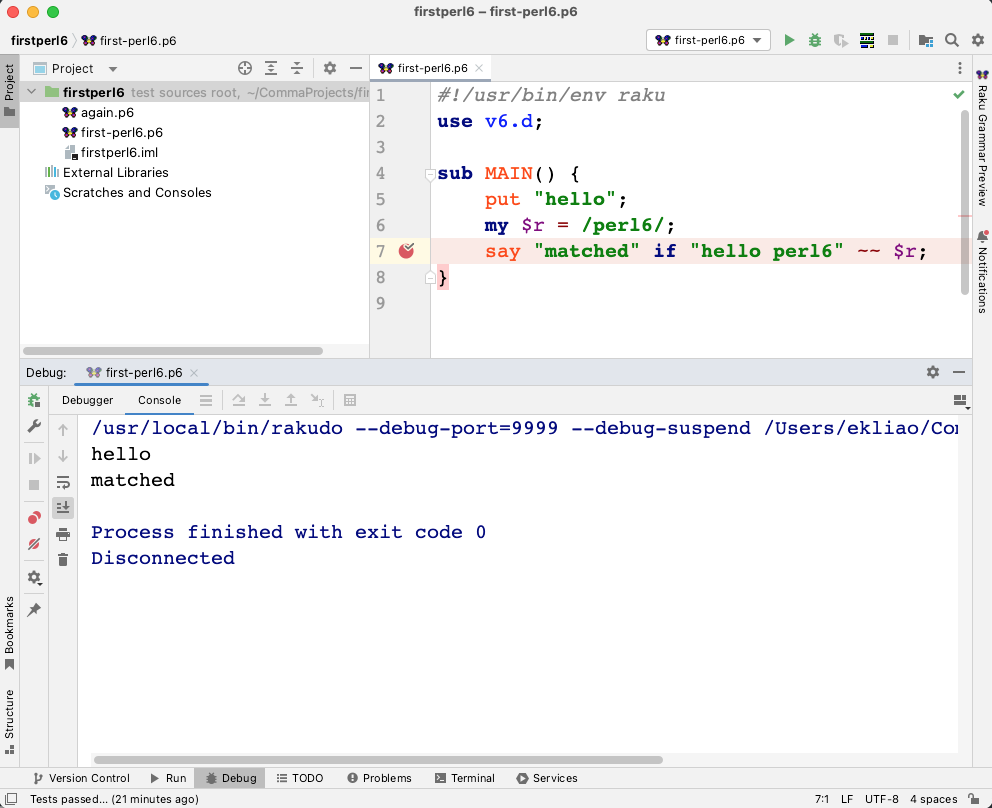The height and width of the screenshot is (808, 992).
Task: Click the stop button in the top toolbar
Action: (893, 40)
